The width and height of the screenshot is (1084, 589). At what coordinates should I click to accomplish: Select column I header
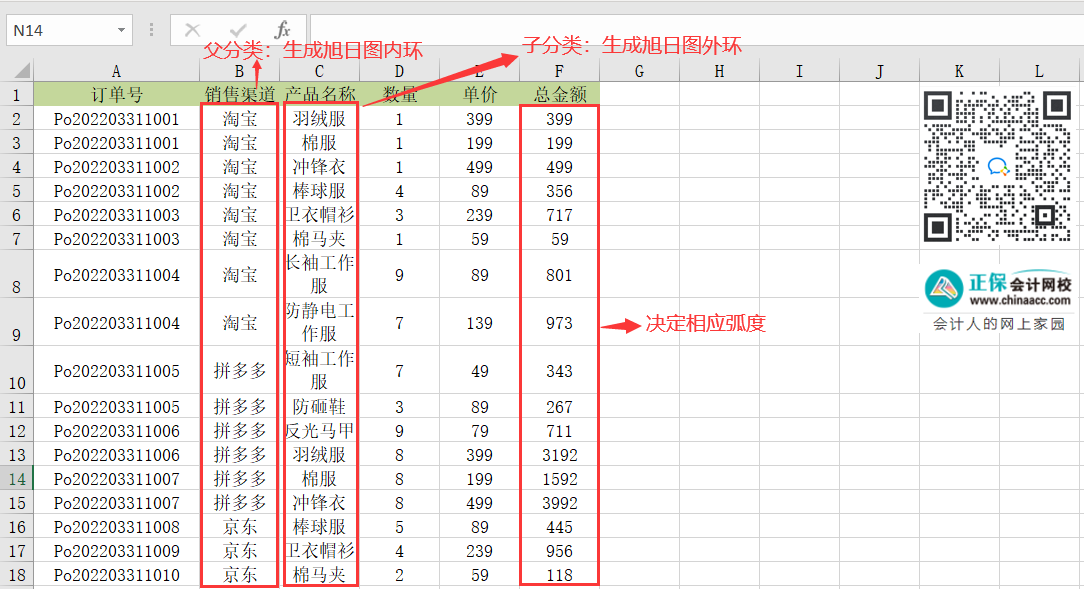799,71
